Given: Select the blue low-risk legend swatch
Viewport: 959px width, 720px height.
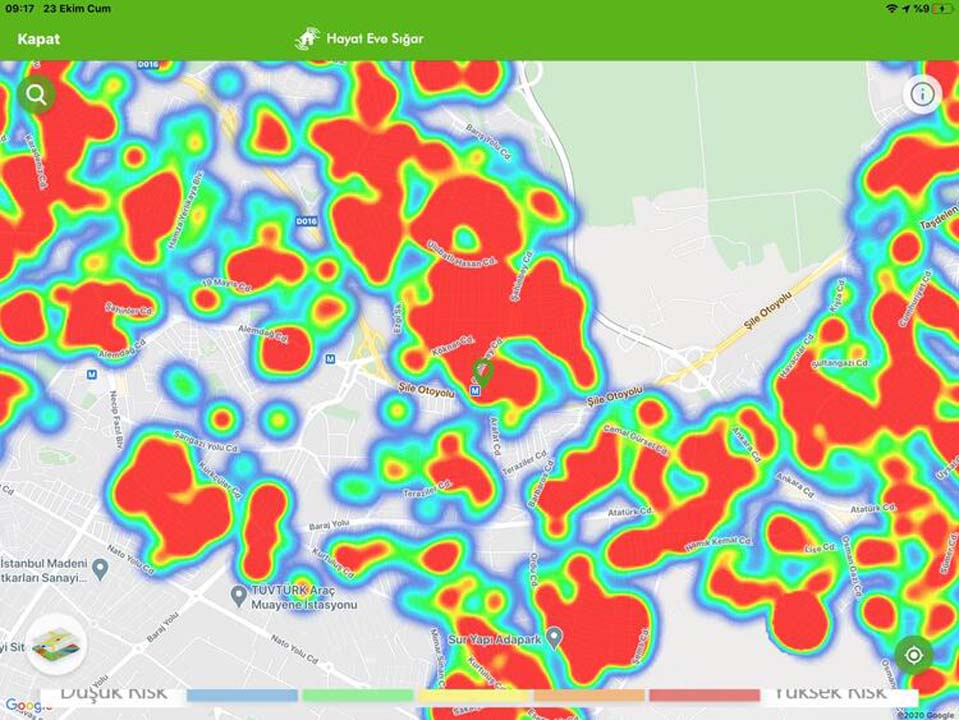Looking at the screenshot, I should click(x=242, y=696).
